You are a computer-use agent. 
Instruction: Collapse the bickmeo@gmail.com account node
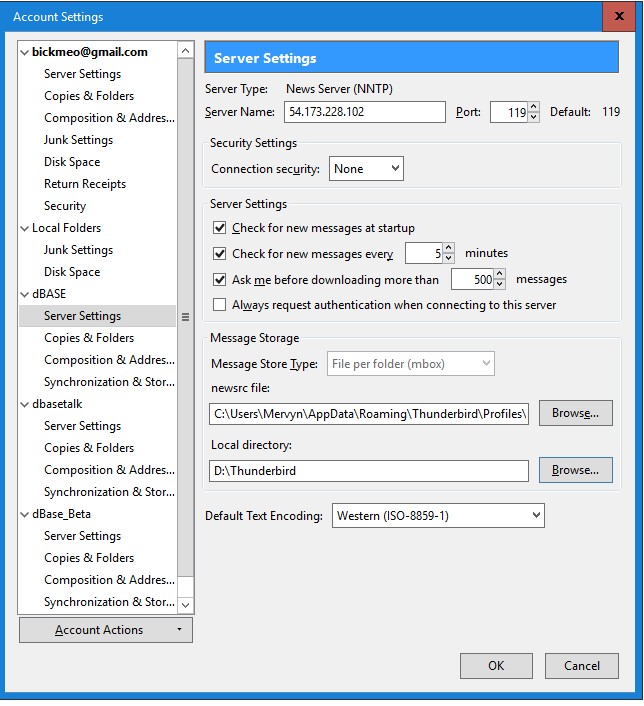point(25,52)
